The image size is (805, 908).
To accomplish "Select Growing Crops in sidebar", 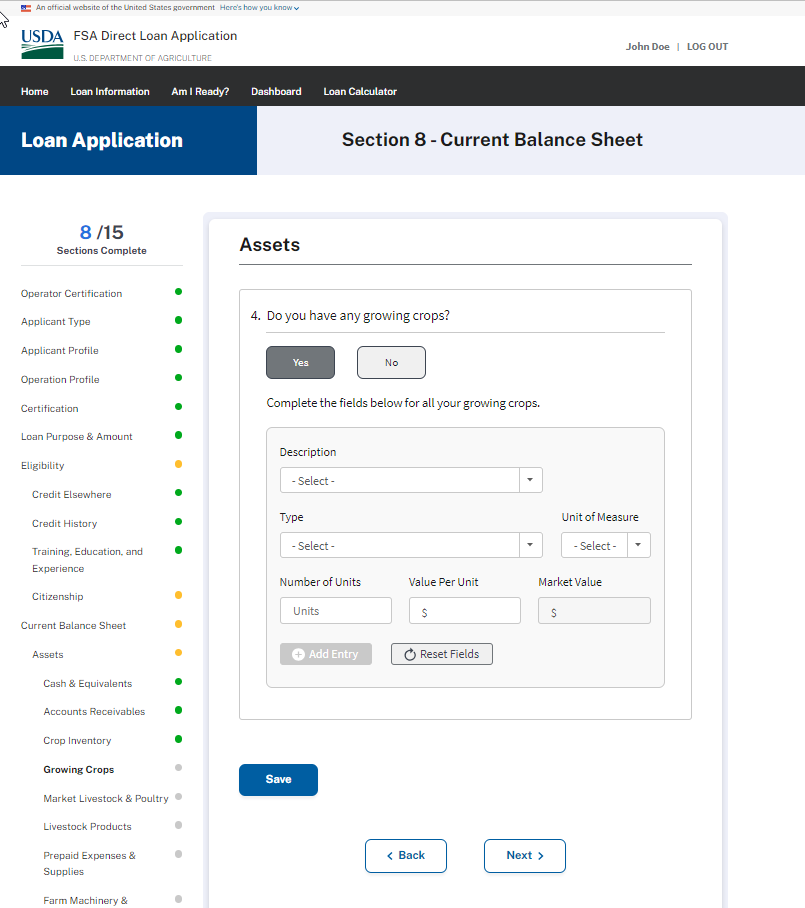I will point(79,770).
